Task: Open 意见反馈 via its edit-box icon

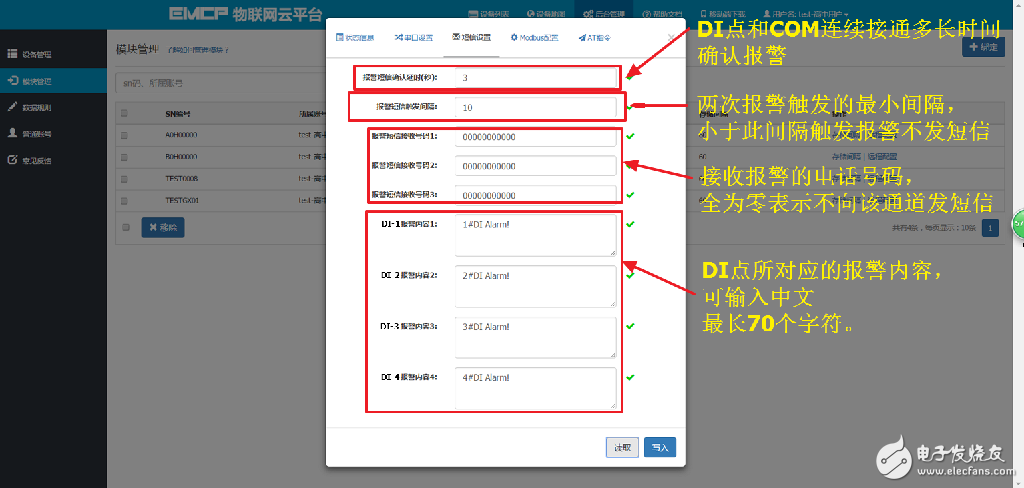Action: point(12,159)
